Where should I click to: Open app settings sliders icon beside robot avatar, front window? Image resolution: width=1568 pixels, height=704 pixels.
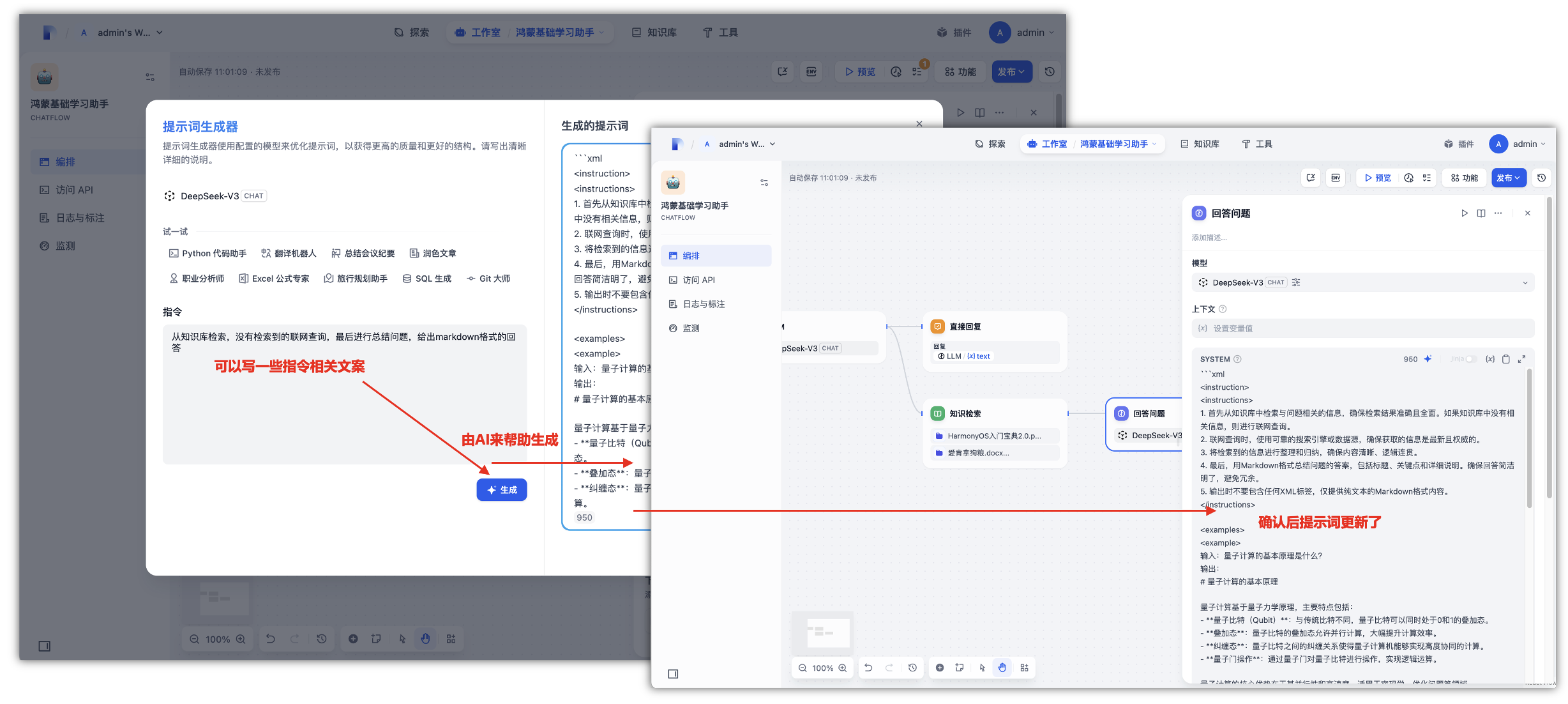coord(764,183)
